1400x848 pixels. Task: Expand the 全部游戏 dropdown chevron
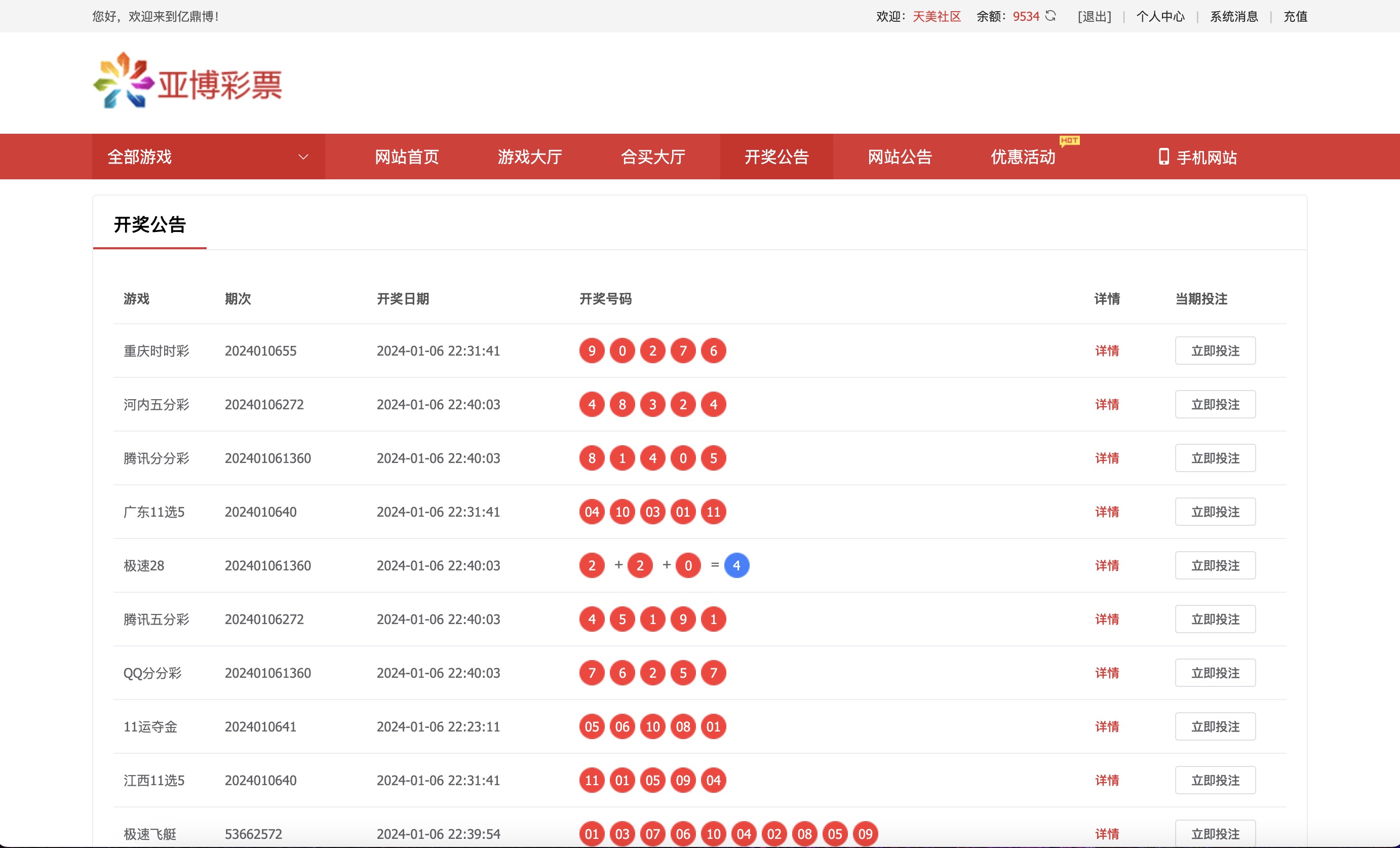click(x=303, y=157)
